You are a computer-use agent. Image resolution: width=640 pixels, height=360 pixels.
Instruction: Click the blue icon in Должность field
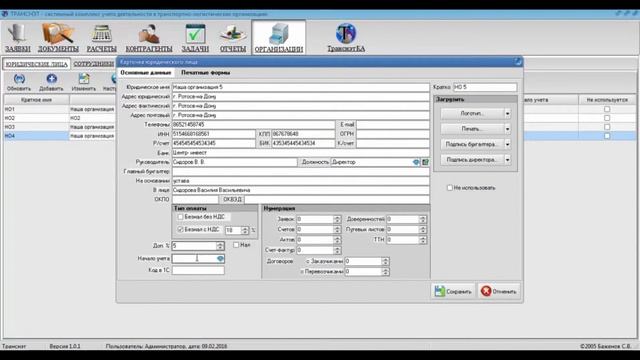[x=416, y=162]
